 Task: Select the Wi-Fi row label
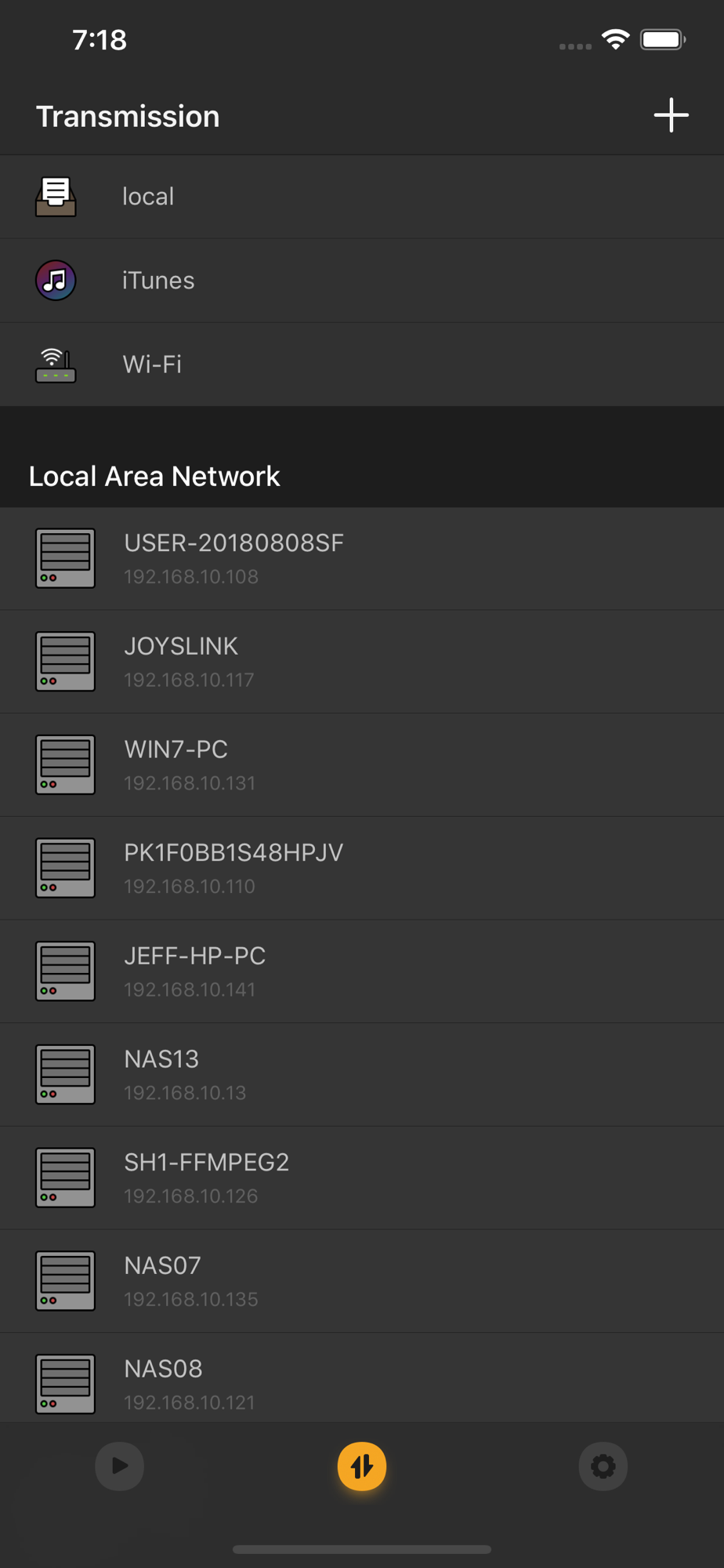pyautogui.click(x=152, y=365)
